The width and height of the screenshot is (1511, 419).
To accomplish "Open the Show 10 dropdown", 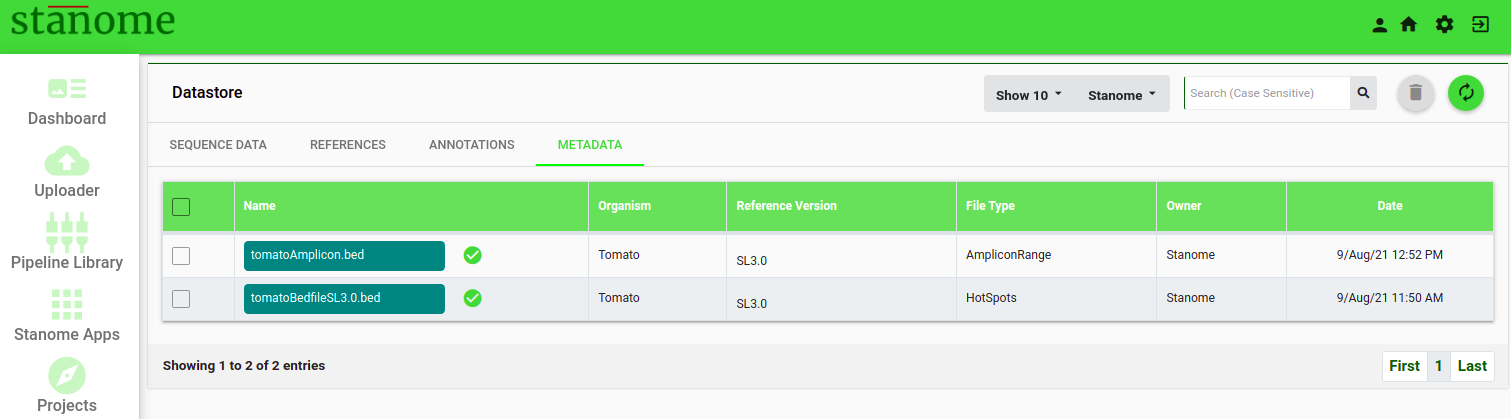I will (1029, 94).
